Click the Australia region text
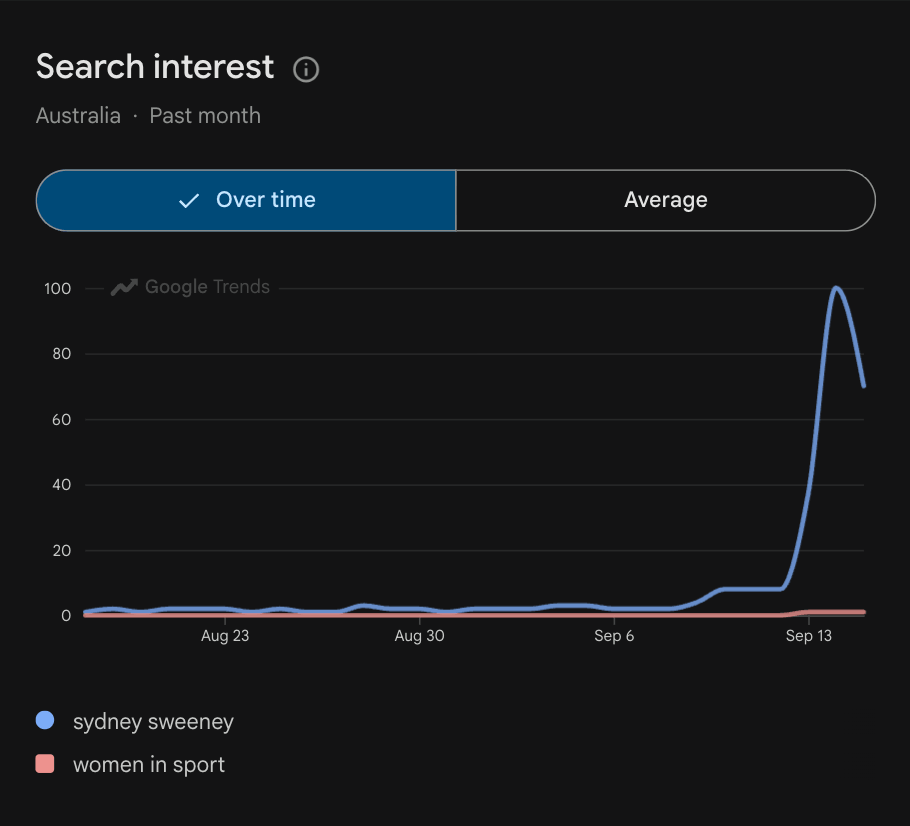The height and width of the screenshot is (826, 910). [x=78, y=116]
